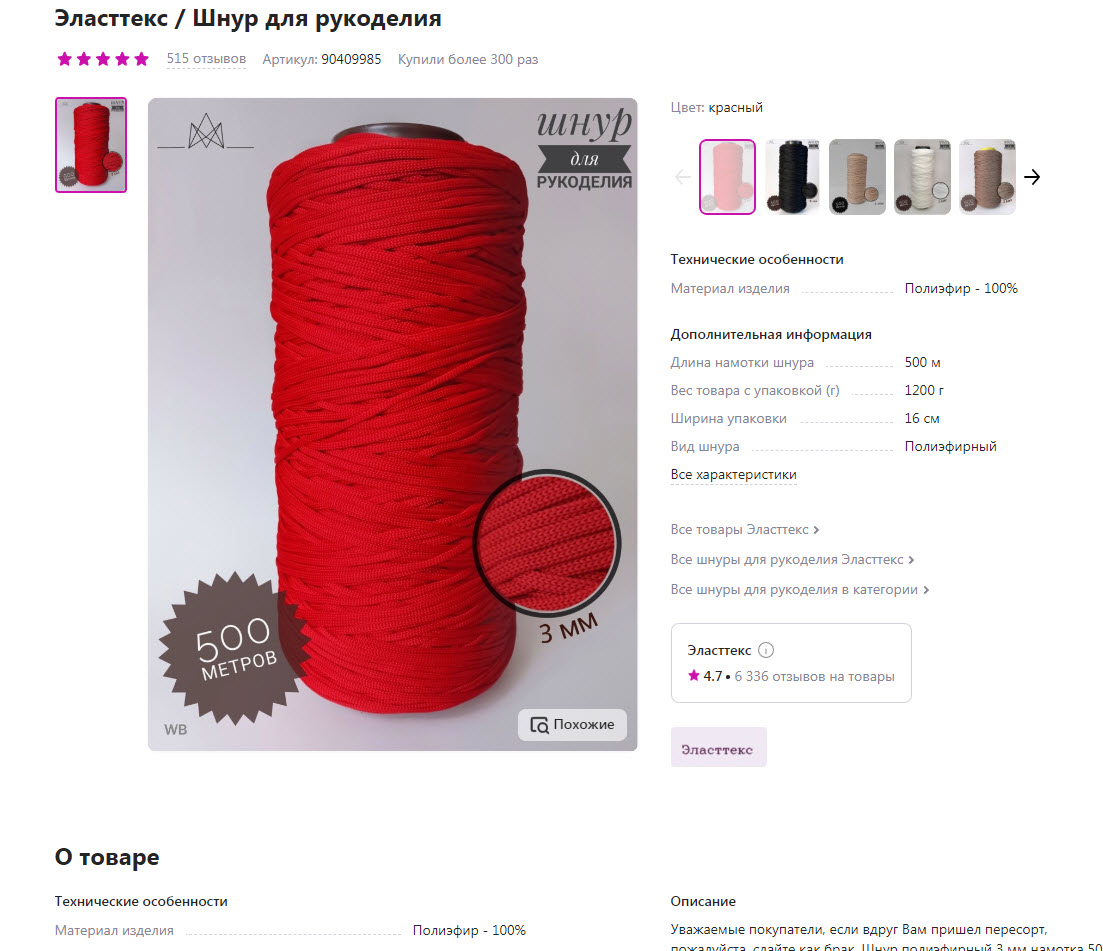Select the white cord color swatch

click(x=922, y=177)
